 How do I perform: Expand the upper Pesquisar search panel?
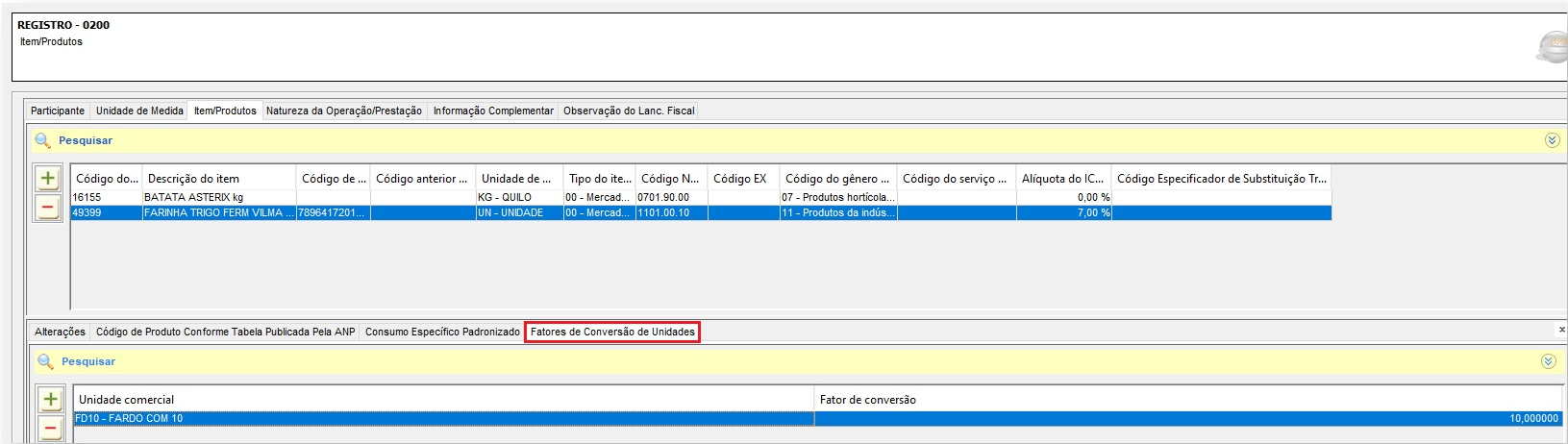coord(1552,140)
